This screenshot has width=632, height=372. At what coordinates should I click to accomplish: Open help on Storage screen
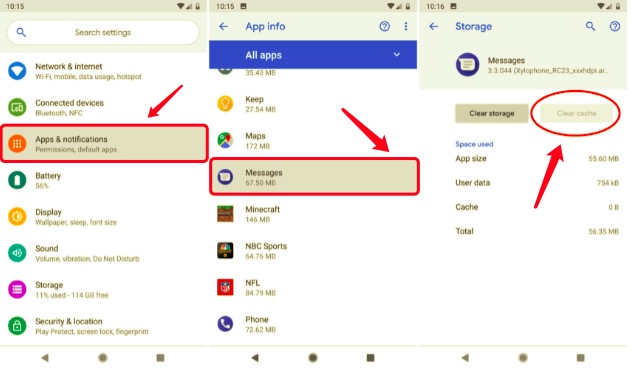click(615, 27)
